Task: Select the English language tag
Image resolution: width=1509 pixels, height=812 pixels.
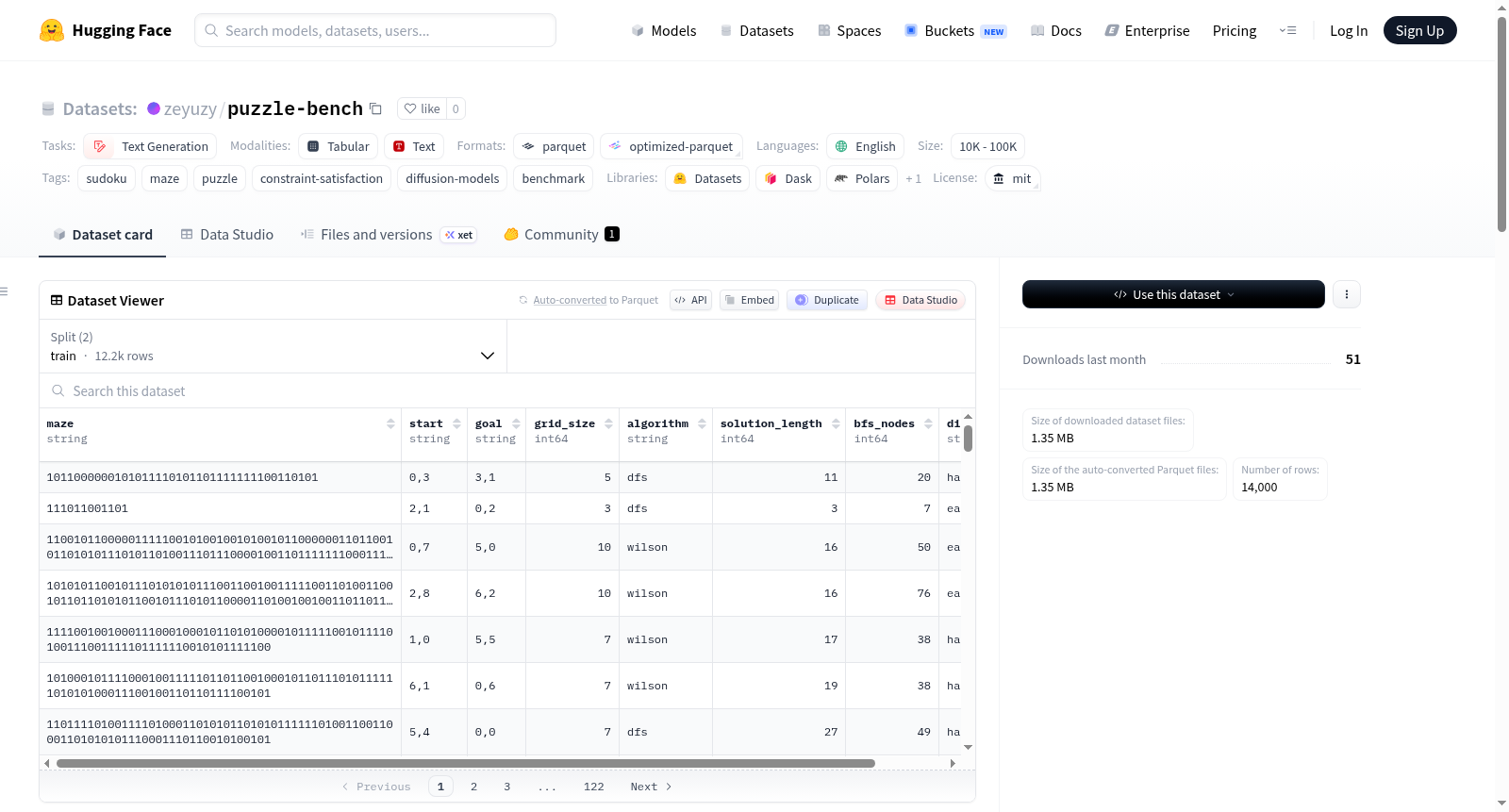Action: [865, 146]
